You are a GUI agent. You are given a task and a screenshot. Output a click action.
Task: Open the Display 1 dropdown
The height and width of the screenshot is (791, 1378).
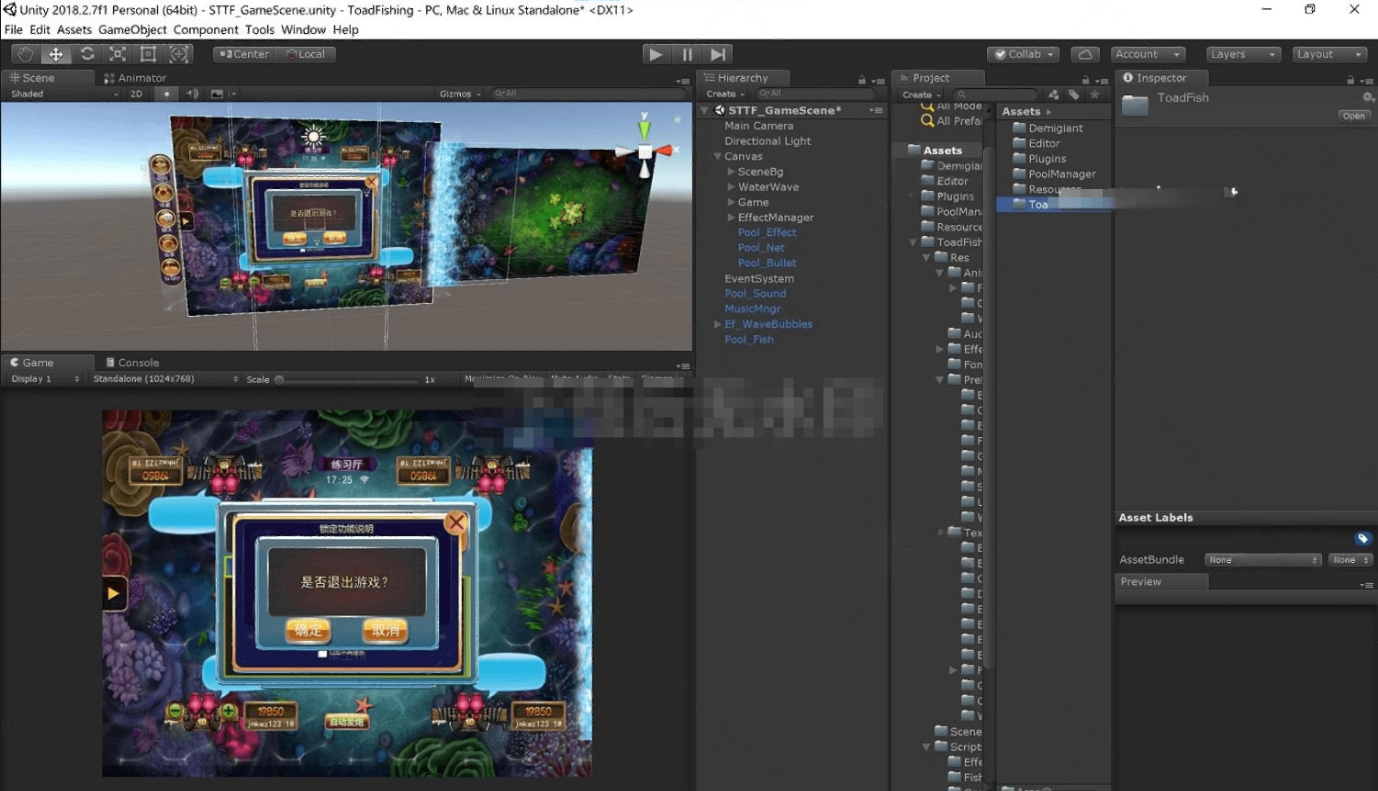coord(44,379)
